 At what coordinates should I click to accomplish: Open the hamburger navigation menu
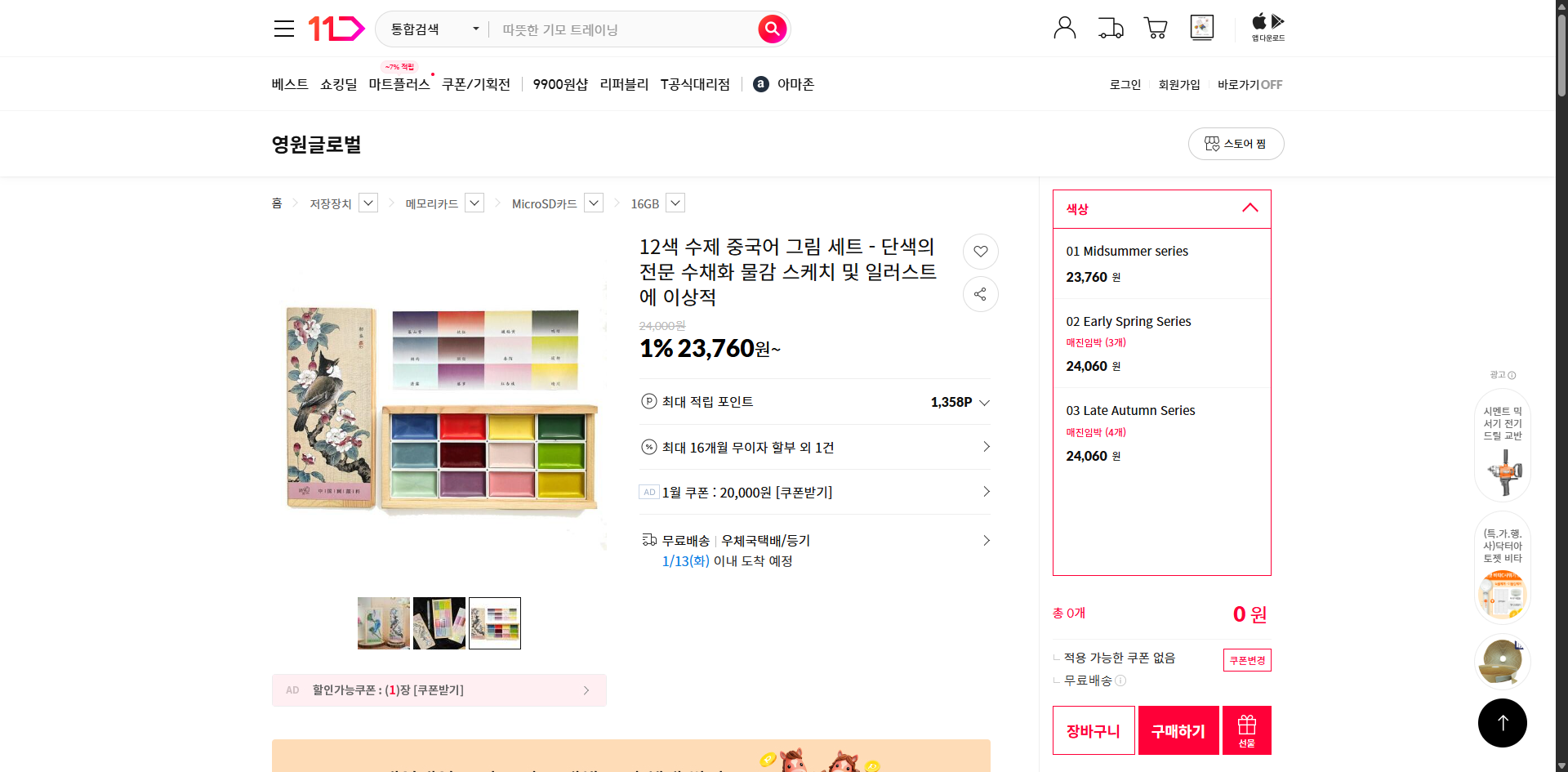click(283, 28)
